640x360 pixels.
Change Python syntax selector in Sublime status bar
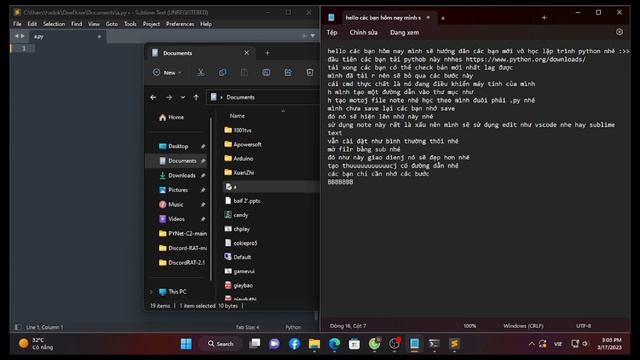pyautogui.click(x=293, y=327)
